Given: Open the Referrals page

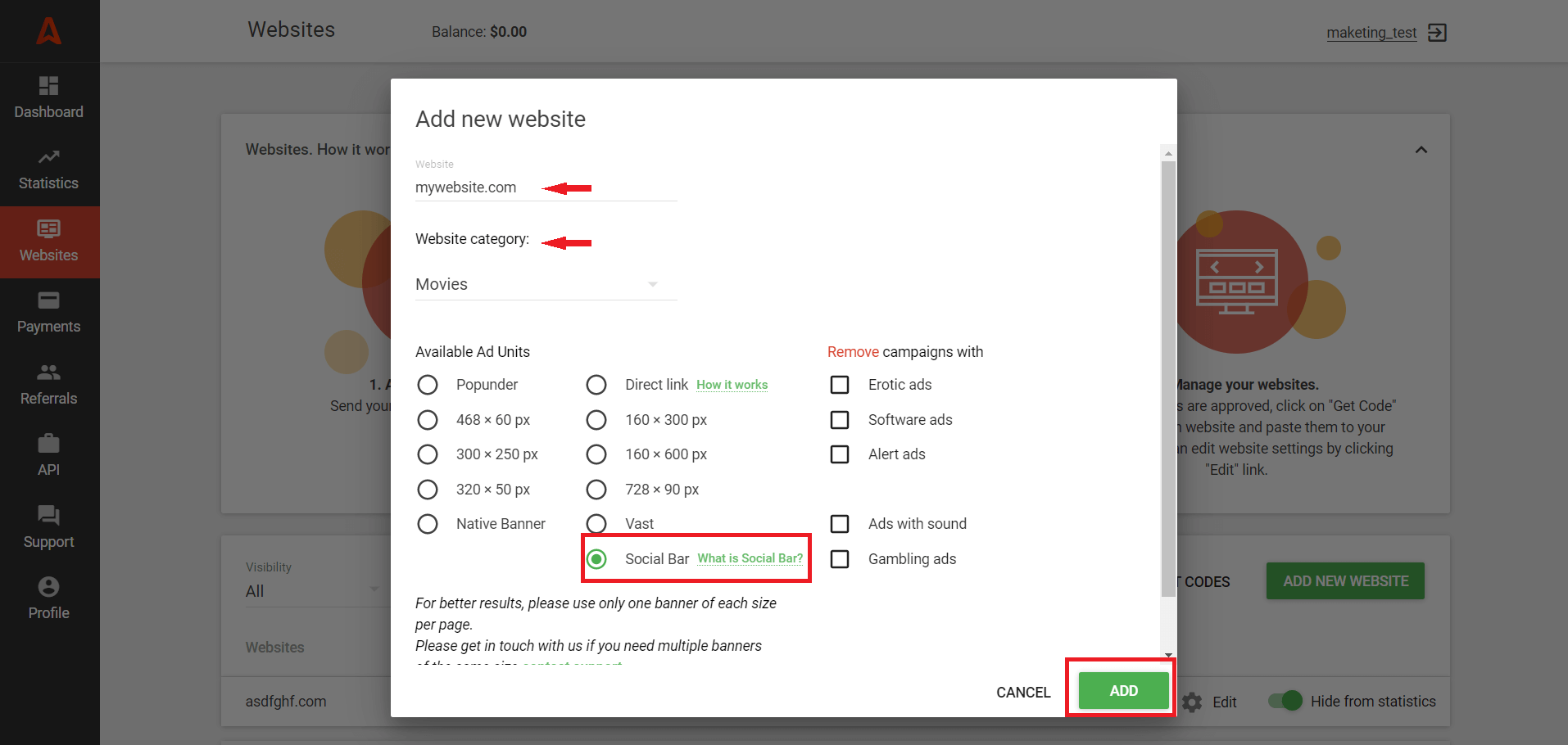Looking at the screenshot, I should click(x=48, y=385).
